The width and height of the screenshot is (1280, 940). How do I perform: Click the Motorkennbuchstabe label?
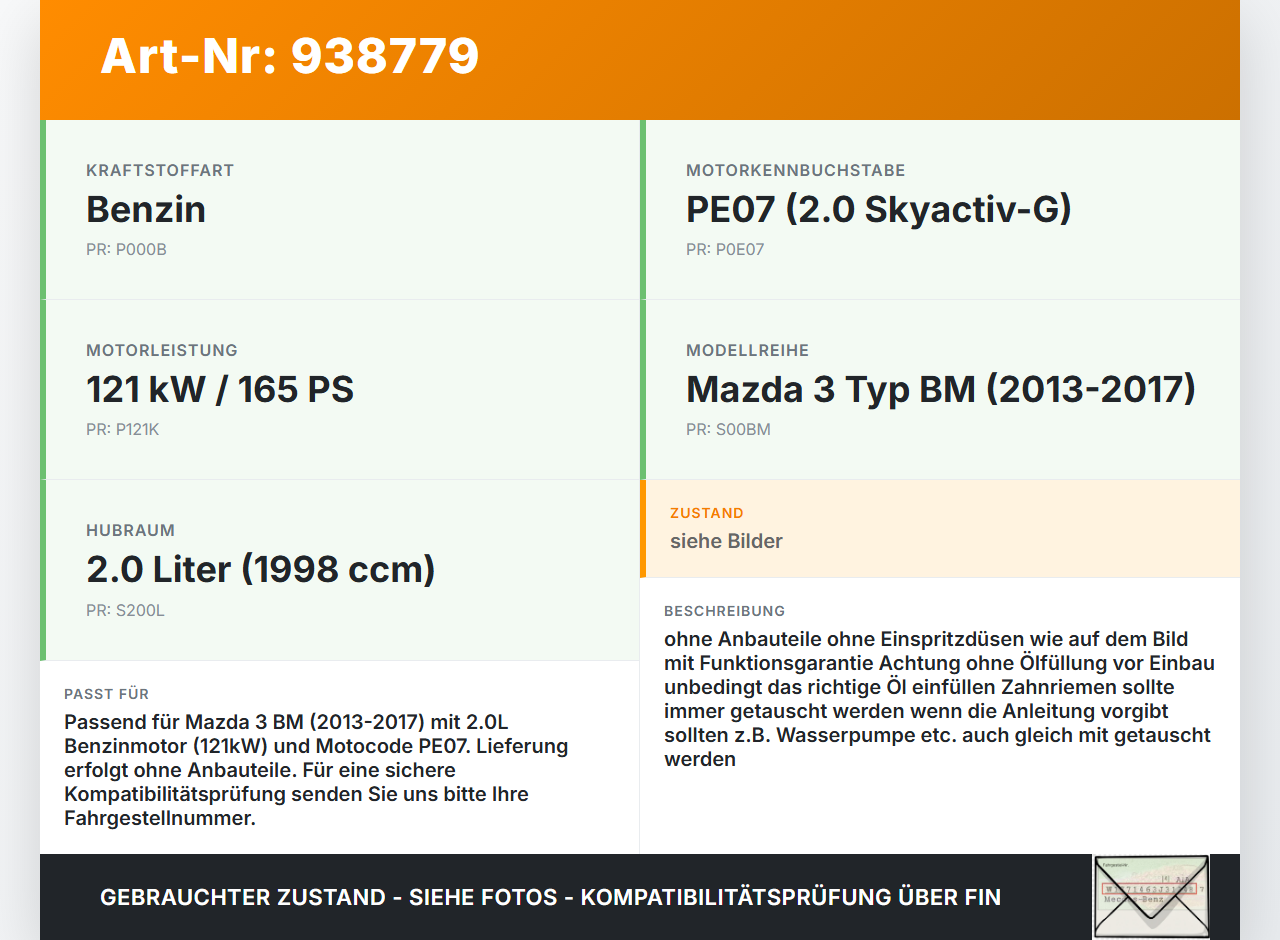(795, 171)
